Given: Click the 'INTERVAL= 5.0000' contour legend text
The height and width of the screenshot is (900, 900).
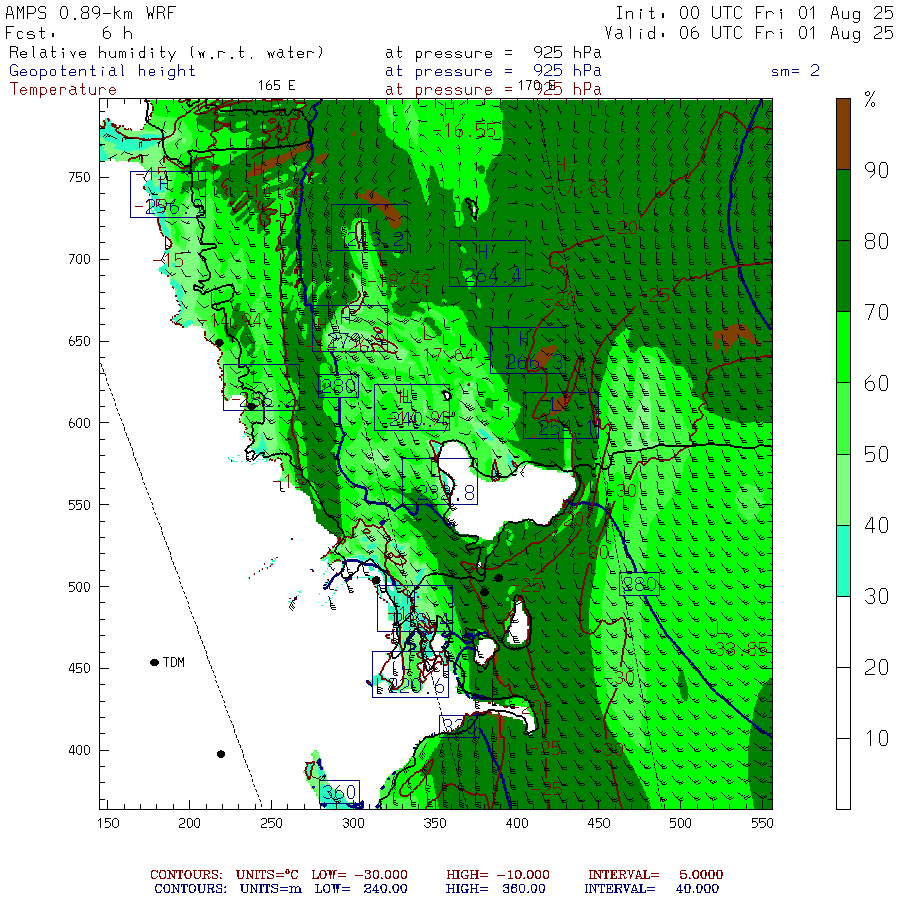Looking at the screenshot, I should pyautogui.click(x=655, y=875).
